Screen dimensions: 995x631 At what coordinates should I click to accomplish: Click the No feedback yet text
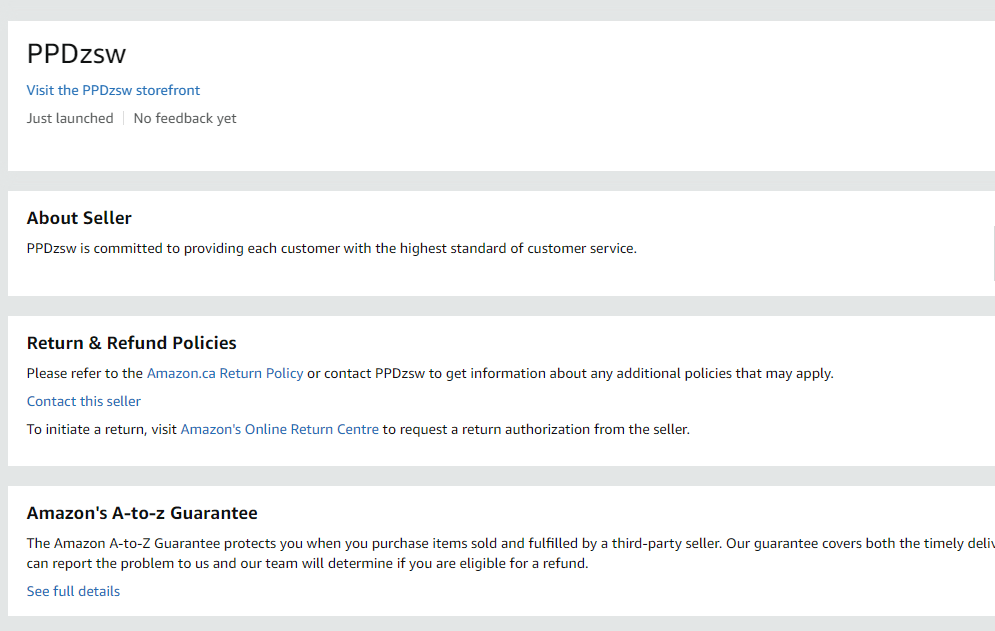click(185, 118)
